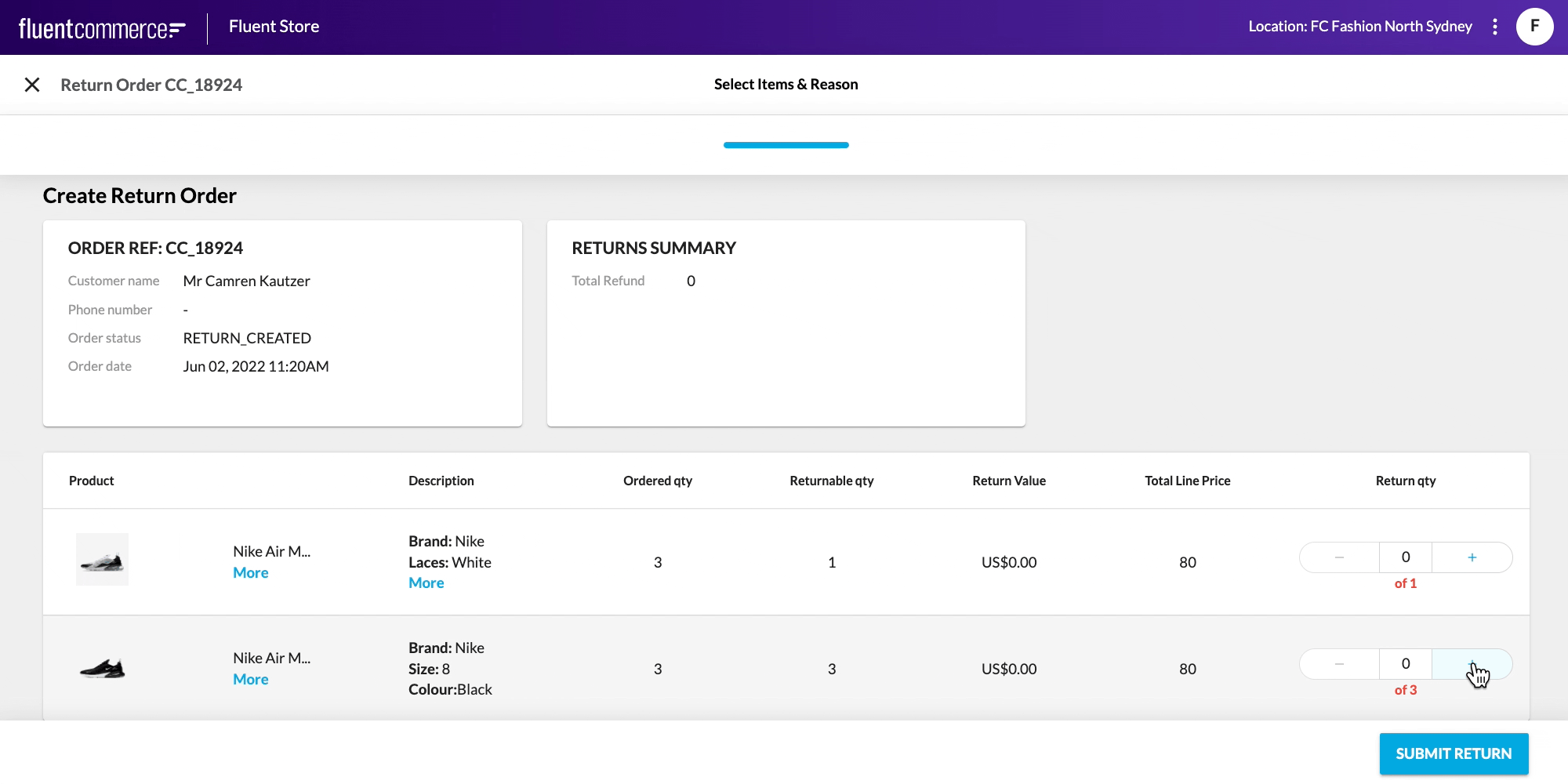Viewport: 1568px width, 784px height.
Task: Expand More under the white Laces description
Action: pyautogui.click(x=426, y=582)
